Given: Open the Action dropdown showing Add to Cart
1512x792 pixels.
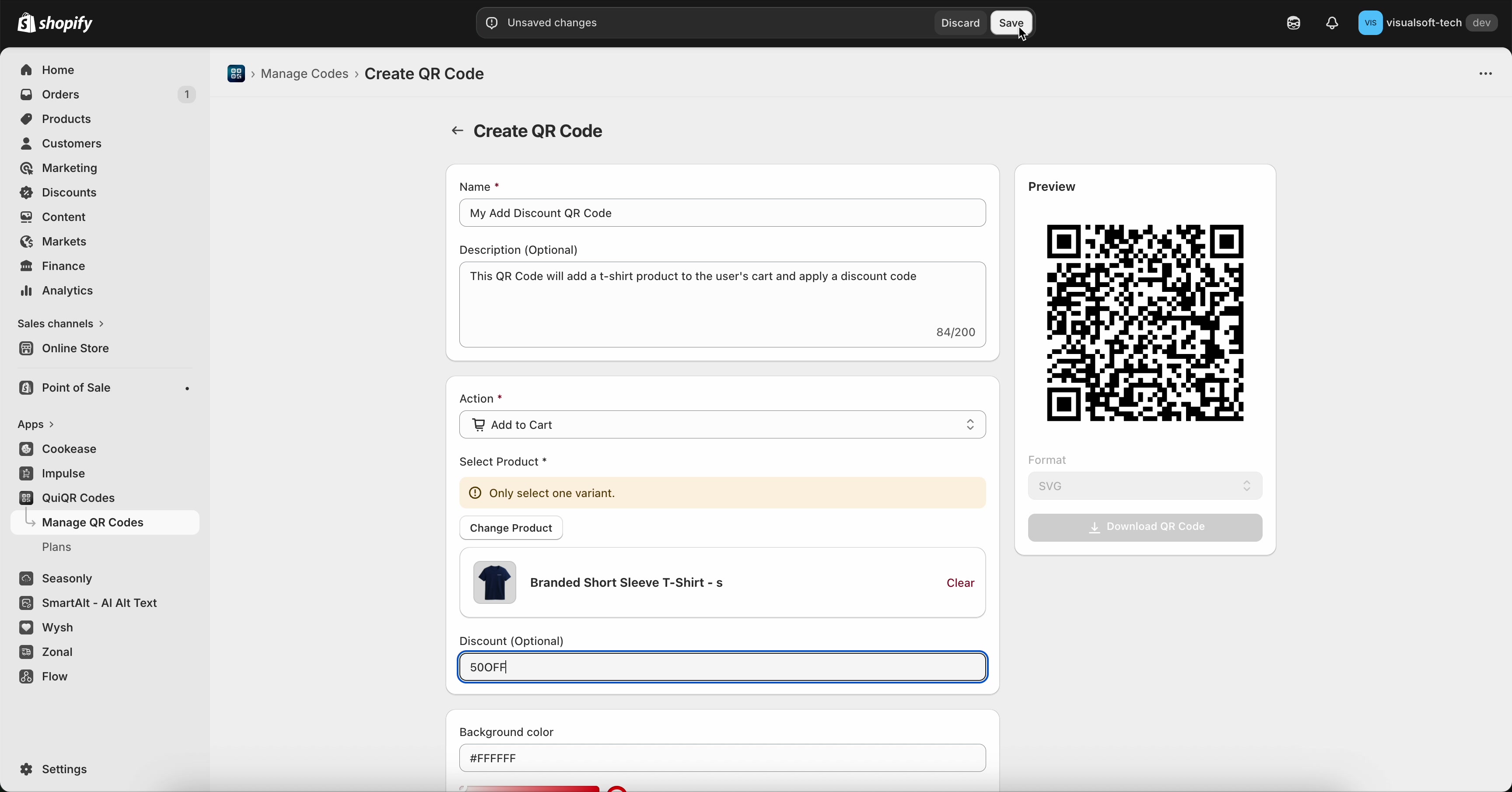Looking at the screenshot, I should click(x=722, y=424).
